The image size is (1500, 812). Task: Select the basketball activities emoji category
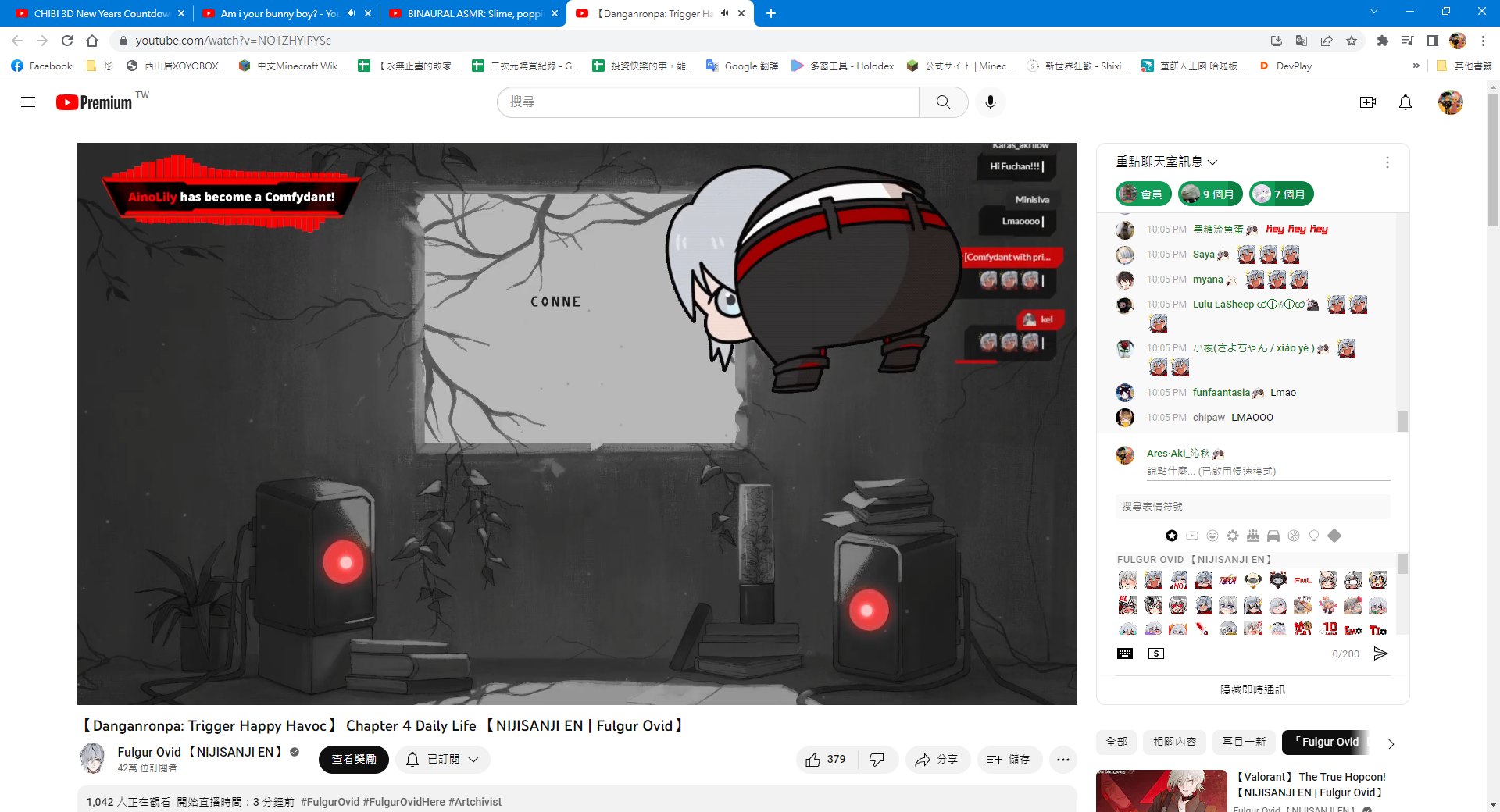point(1293,536)
